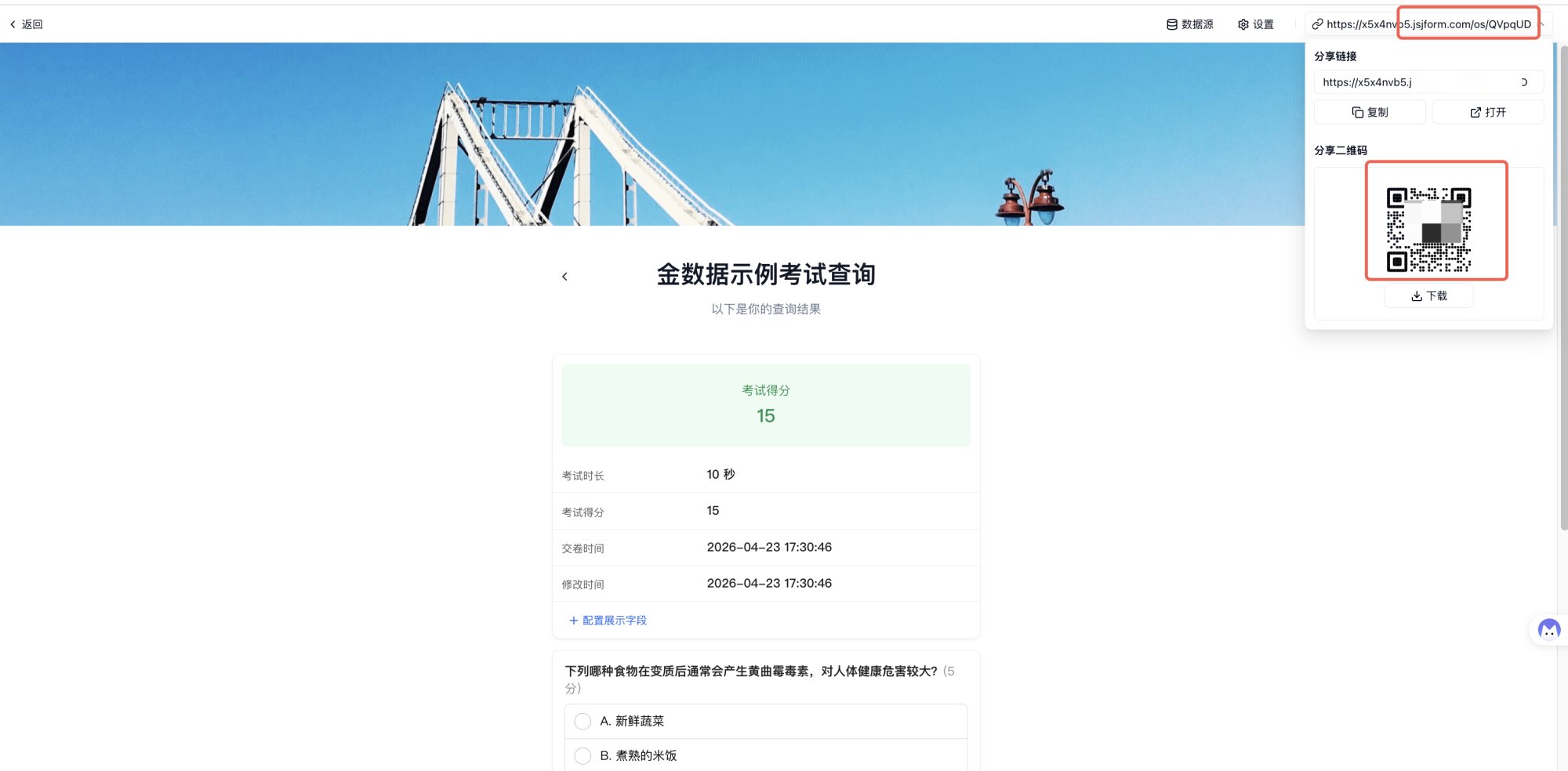Click the page vertical scrollbar
1568x771 pixels.
click(x=1563, y=313)
